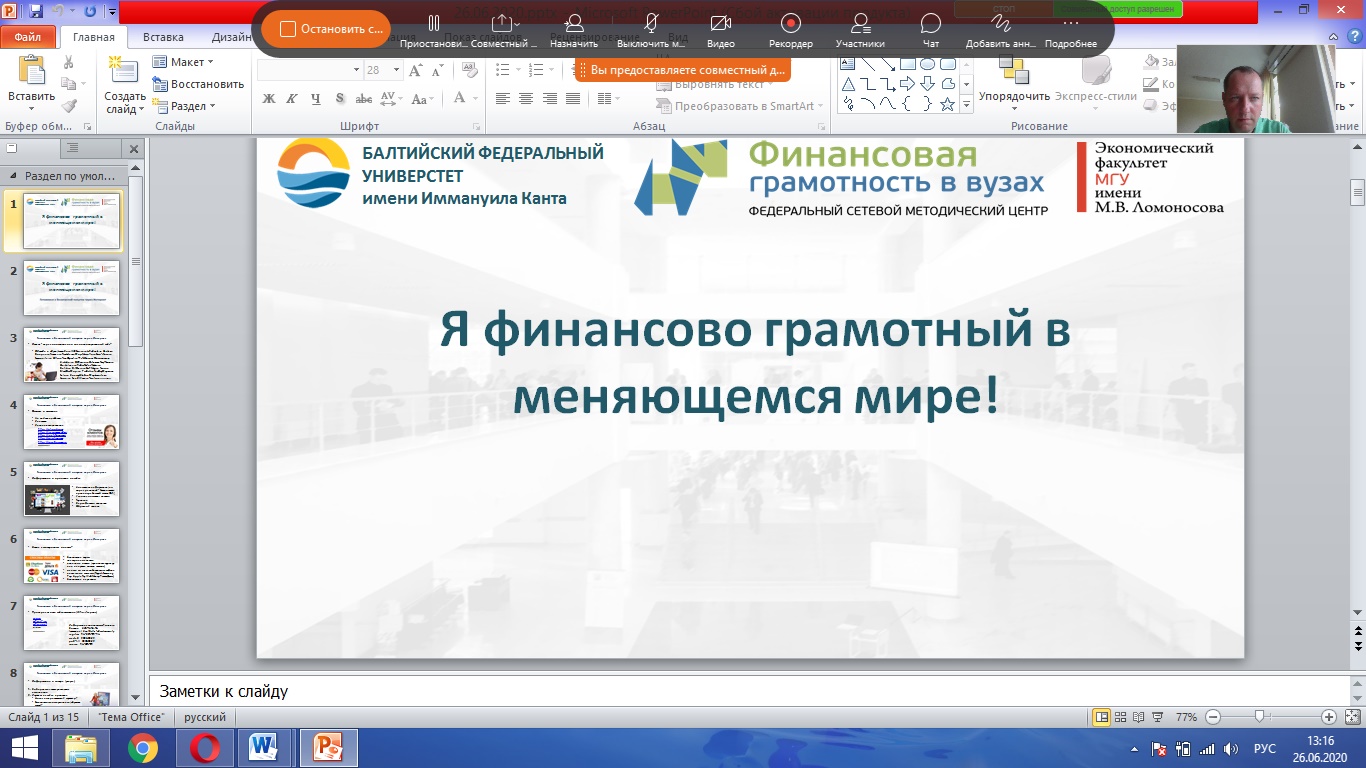The height and width of the screenshot is (768, 1366).
Task: Toggle align text left
Action: click(502, 98)
